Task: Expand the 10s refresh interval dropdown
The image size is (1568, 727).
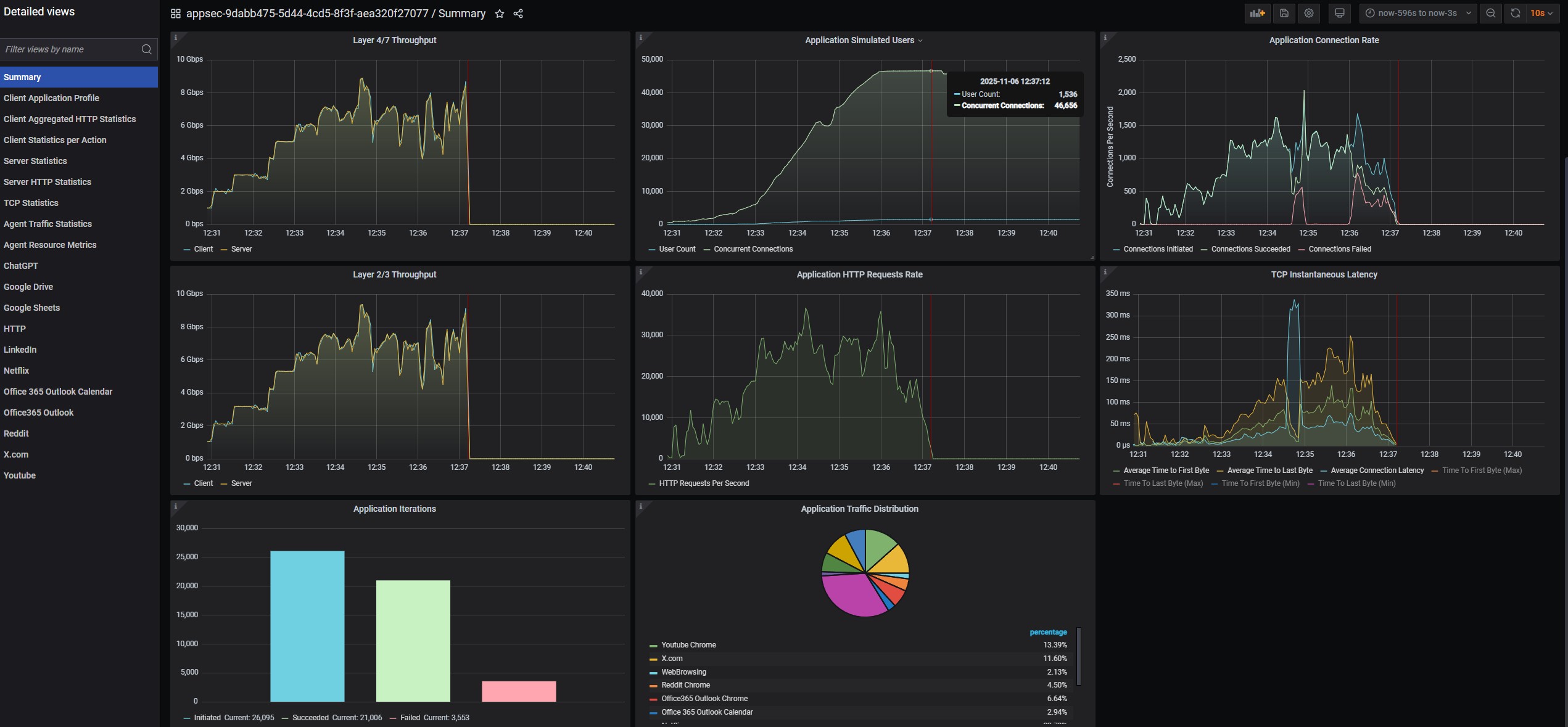Action: (x=1541, y=13)
